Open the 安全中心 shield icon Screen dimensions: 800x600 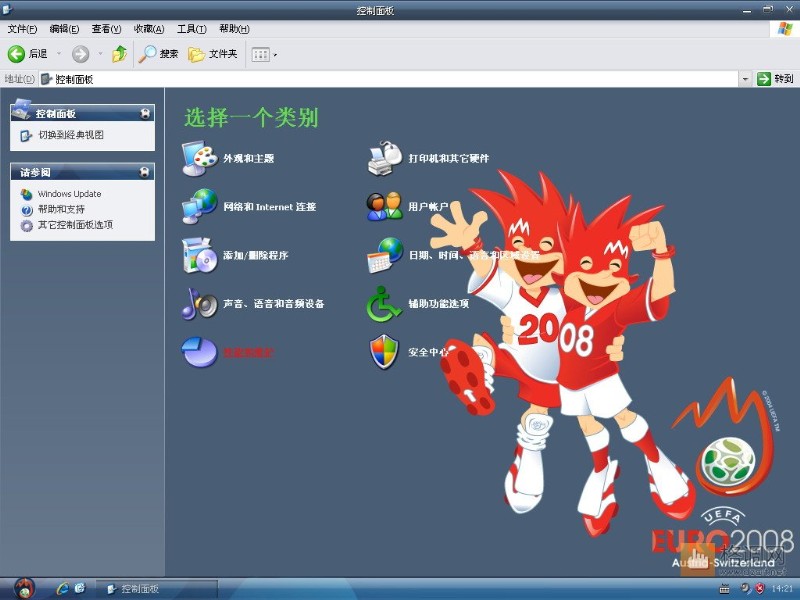pyautogui.click(x=384, y=352)
